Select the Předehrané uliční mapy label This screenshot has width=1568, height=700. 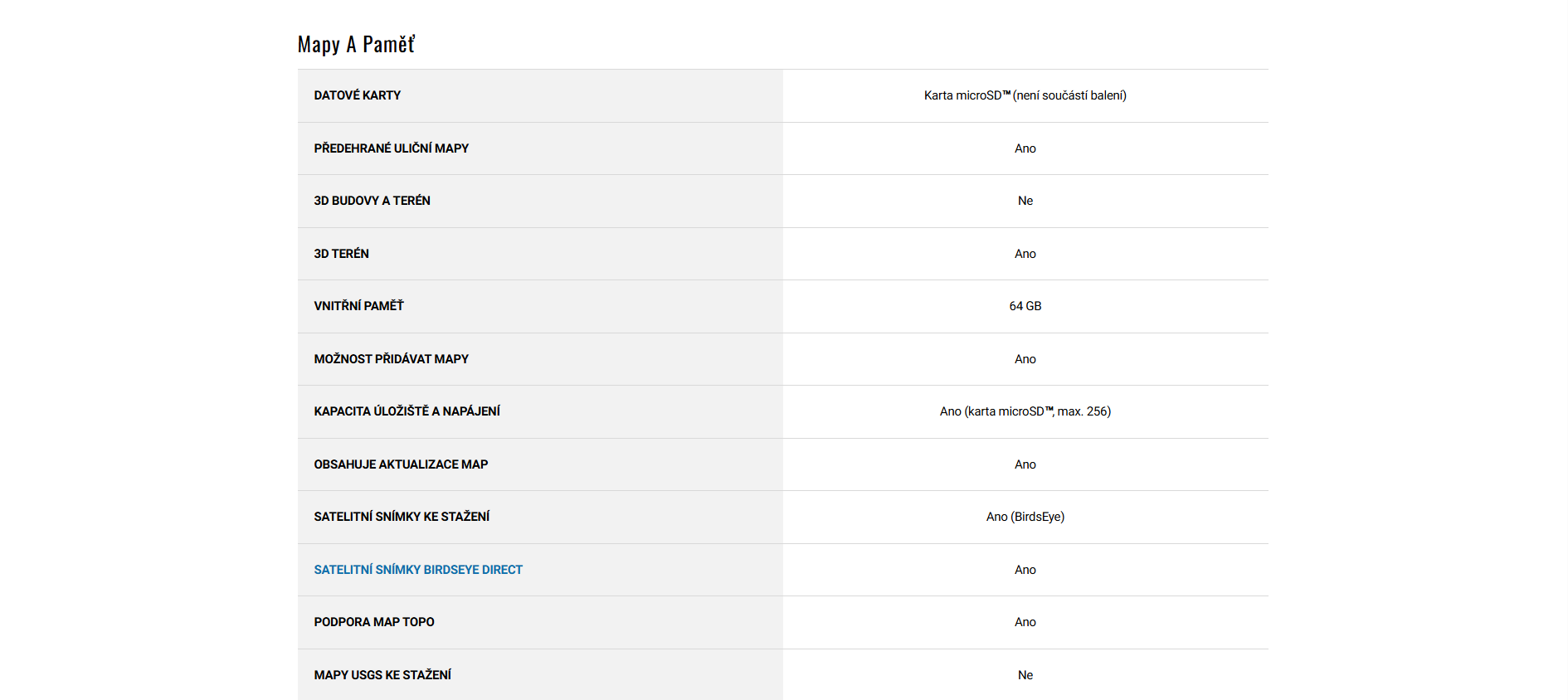click(391, 148)
